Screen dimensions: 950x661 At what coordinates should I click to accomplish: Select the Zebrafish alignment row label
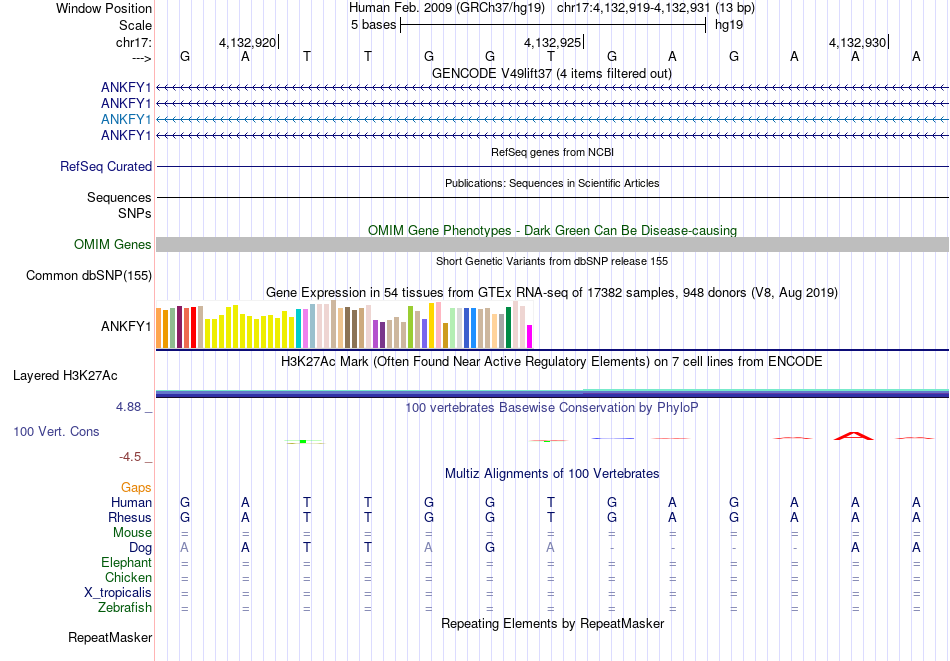(125, 608)
